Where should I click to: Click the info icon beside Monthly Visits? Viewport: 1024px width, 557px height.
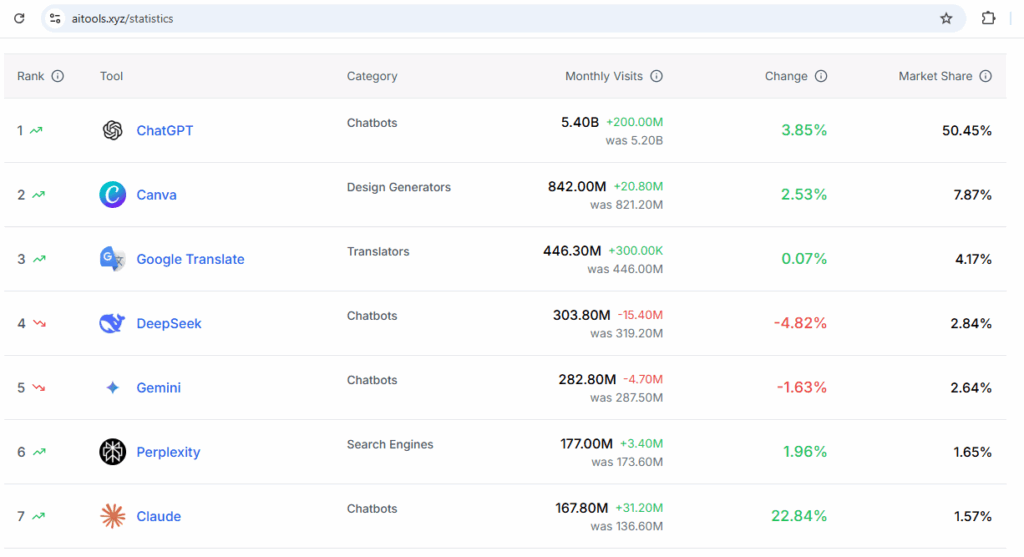(x=656, y=76)
